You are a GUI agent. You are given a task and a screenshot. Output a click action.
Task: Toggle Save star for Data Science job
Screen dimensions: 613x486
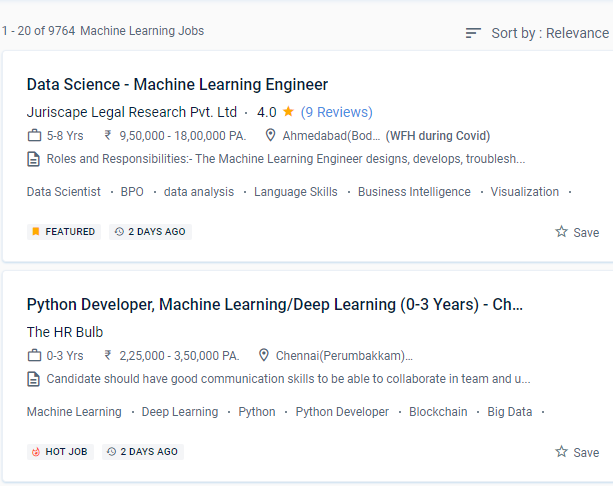(x=562, y=232)
